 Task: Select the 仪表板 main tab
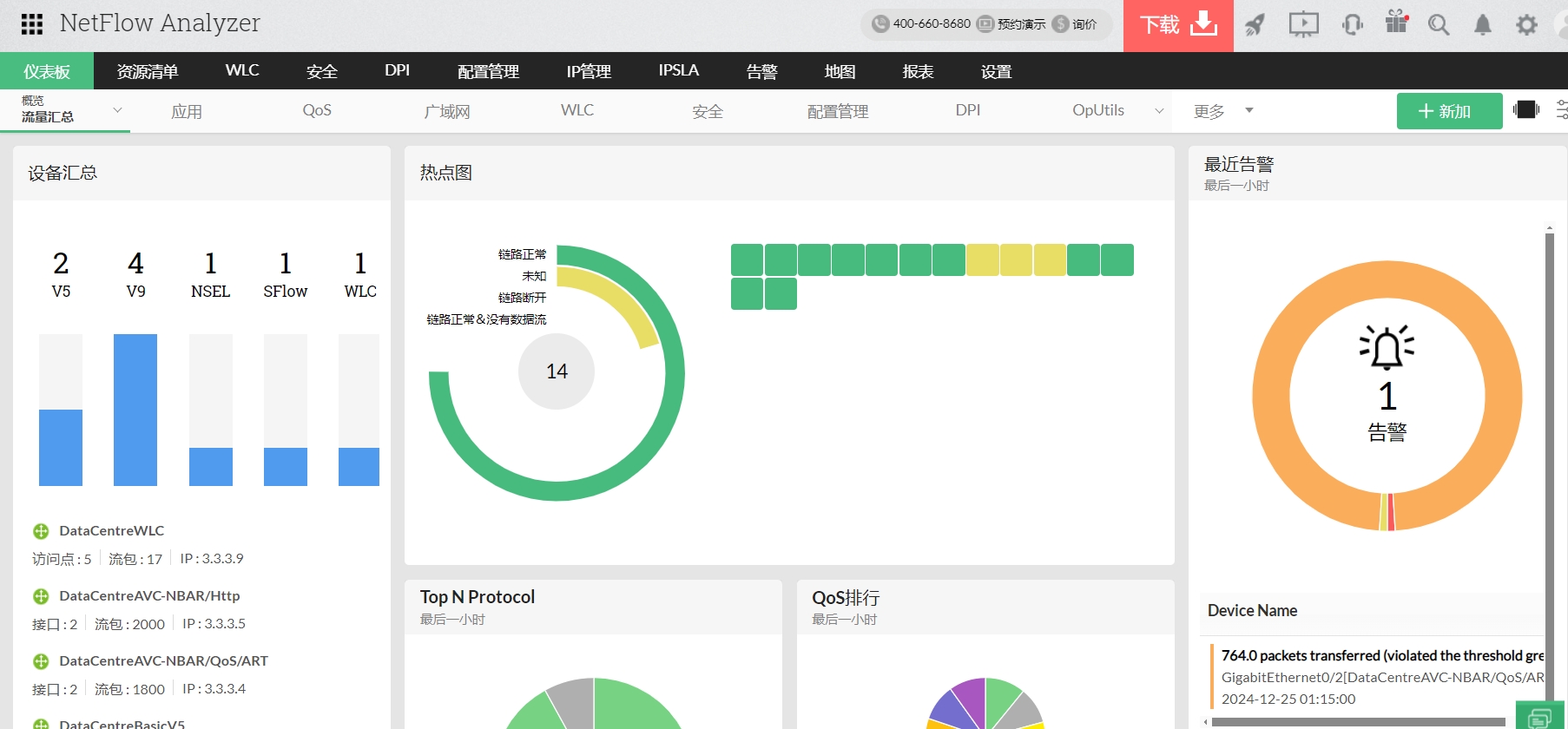point(47,71)
